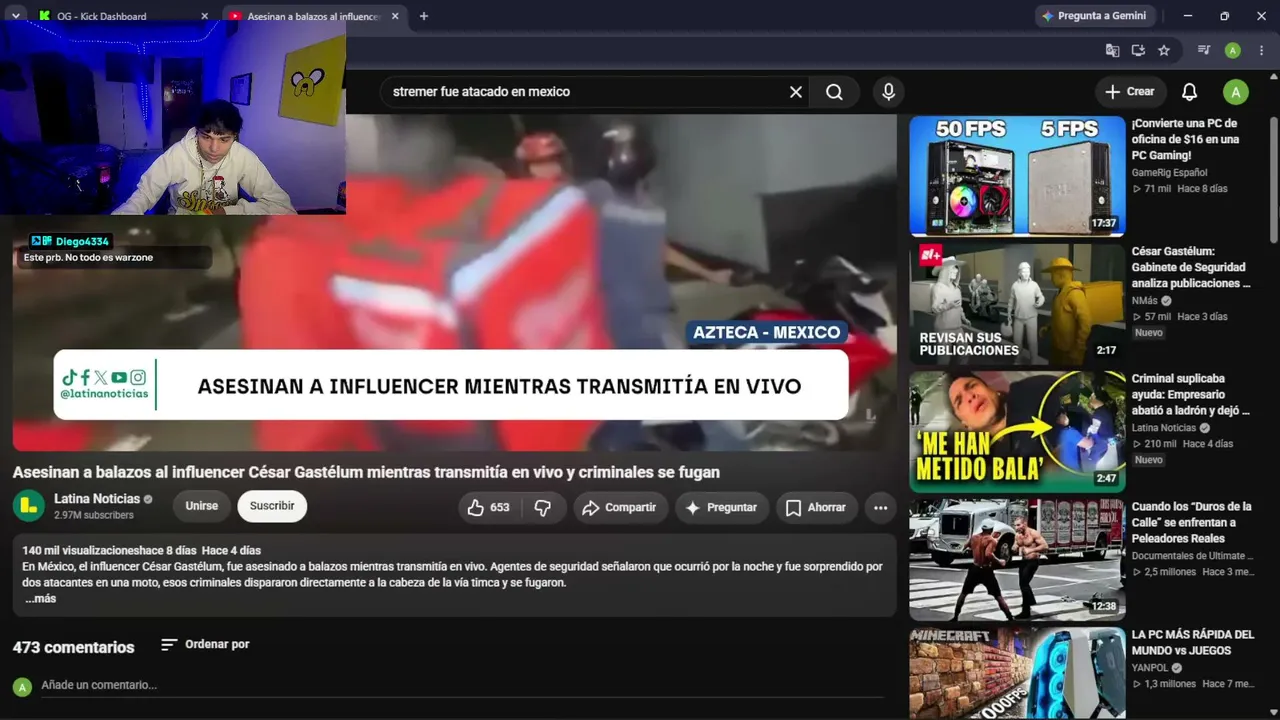Click the '2.97M subscribers' text

(x=94, y=516)
